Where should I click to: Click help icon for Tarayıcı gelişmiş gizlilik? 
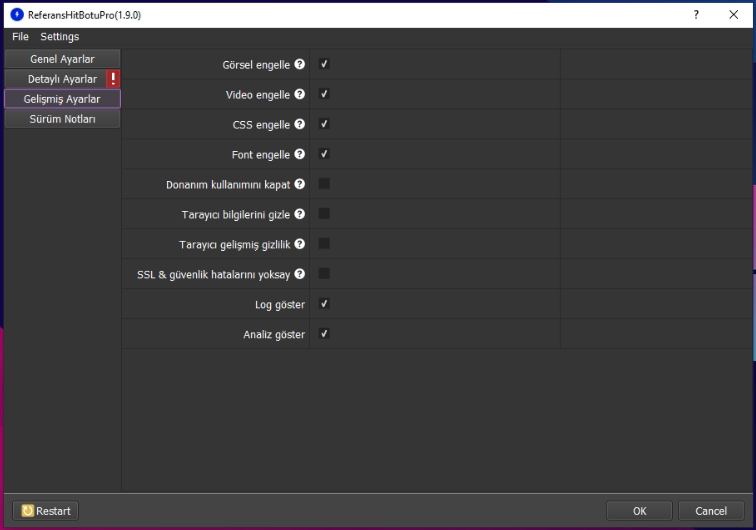click(x=299, y=244)
